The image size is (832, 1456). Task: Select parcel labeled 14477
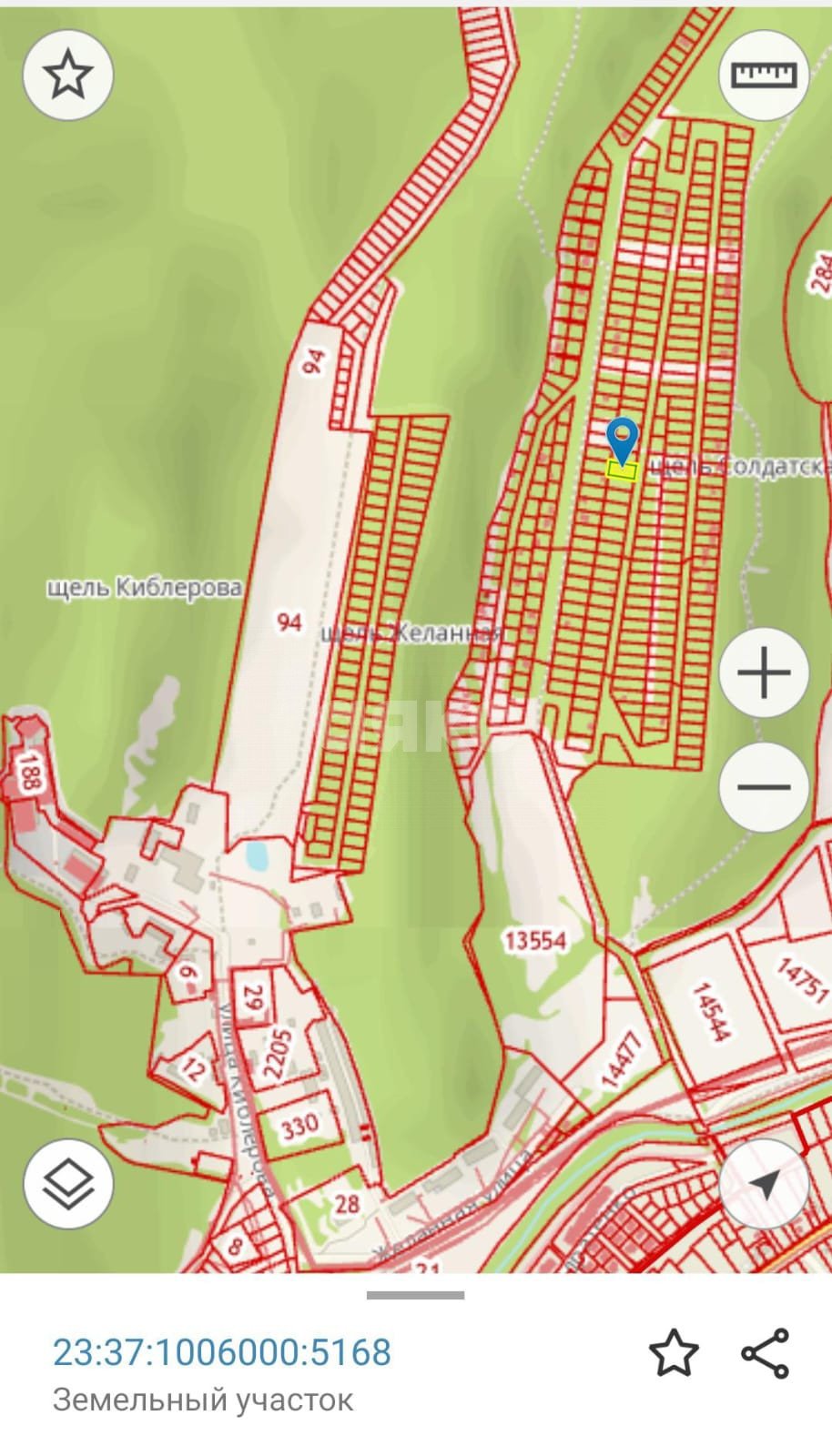point(622,1059)
